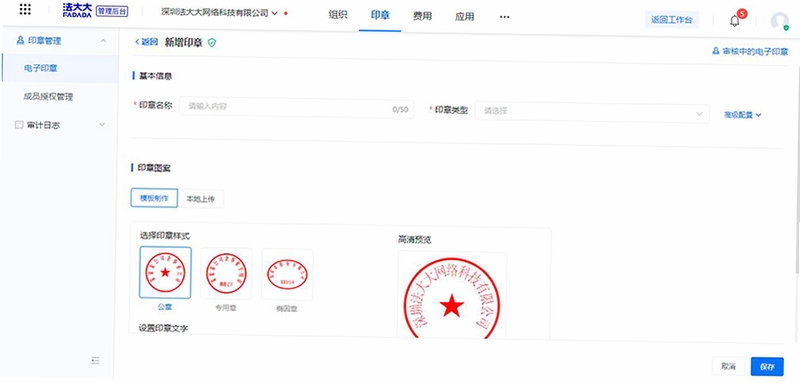This screenshot has height=383, width=800.
Task: Collapse the sidebar with bottom toggle icon
Action: pos(95,360)
